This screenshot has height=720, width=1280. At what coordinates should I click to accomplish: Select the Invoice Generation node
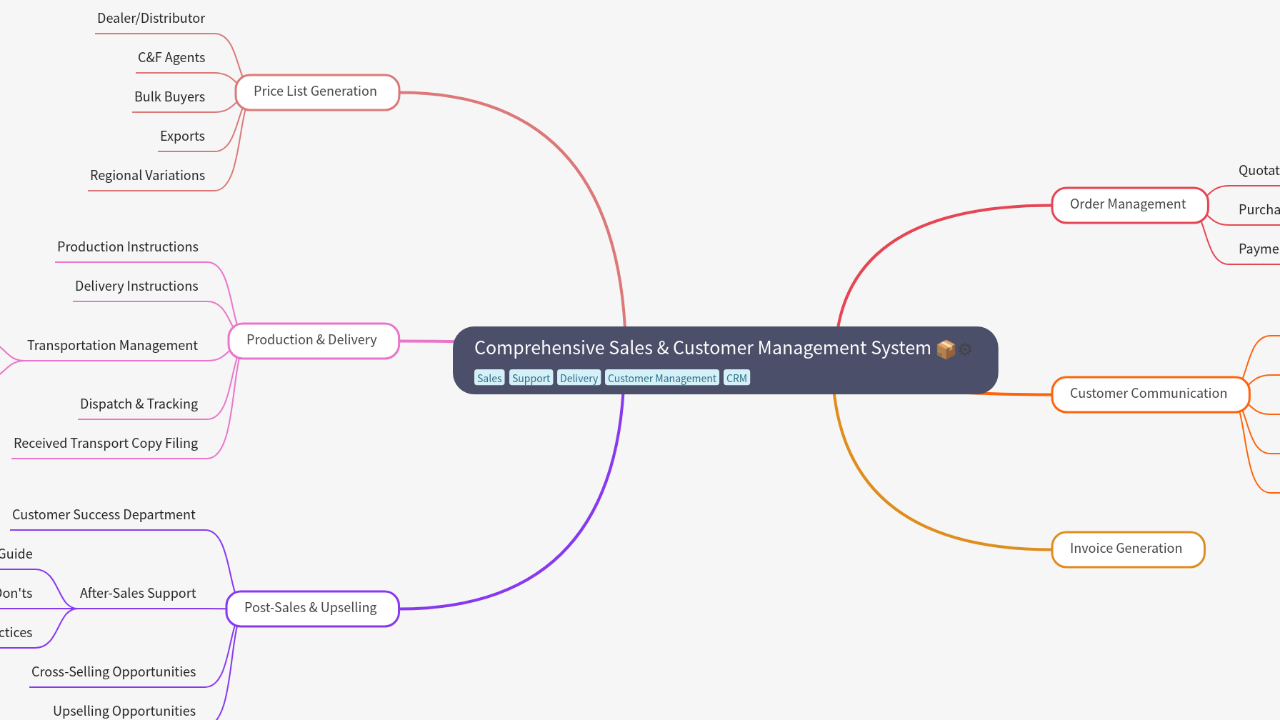pos(1128,549)
